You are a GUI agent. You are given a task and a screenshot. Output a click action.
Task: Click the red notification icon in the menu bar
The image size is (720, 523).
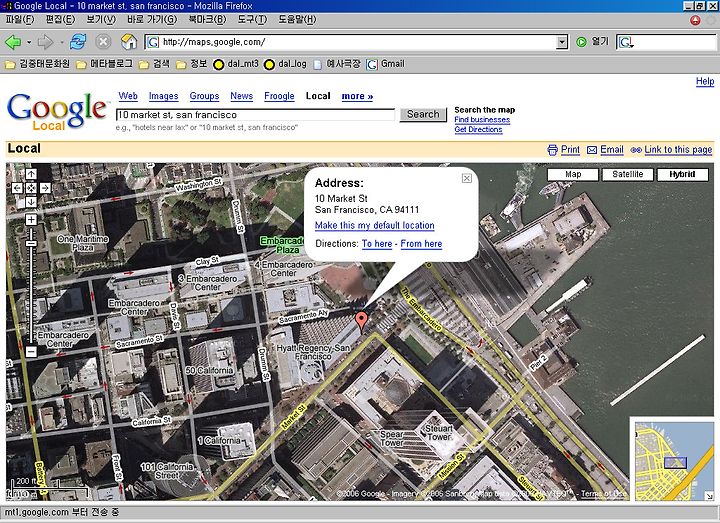point(696,20)
